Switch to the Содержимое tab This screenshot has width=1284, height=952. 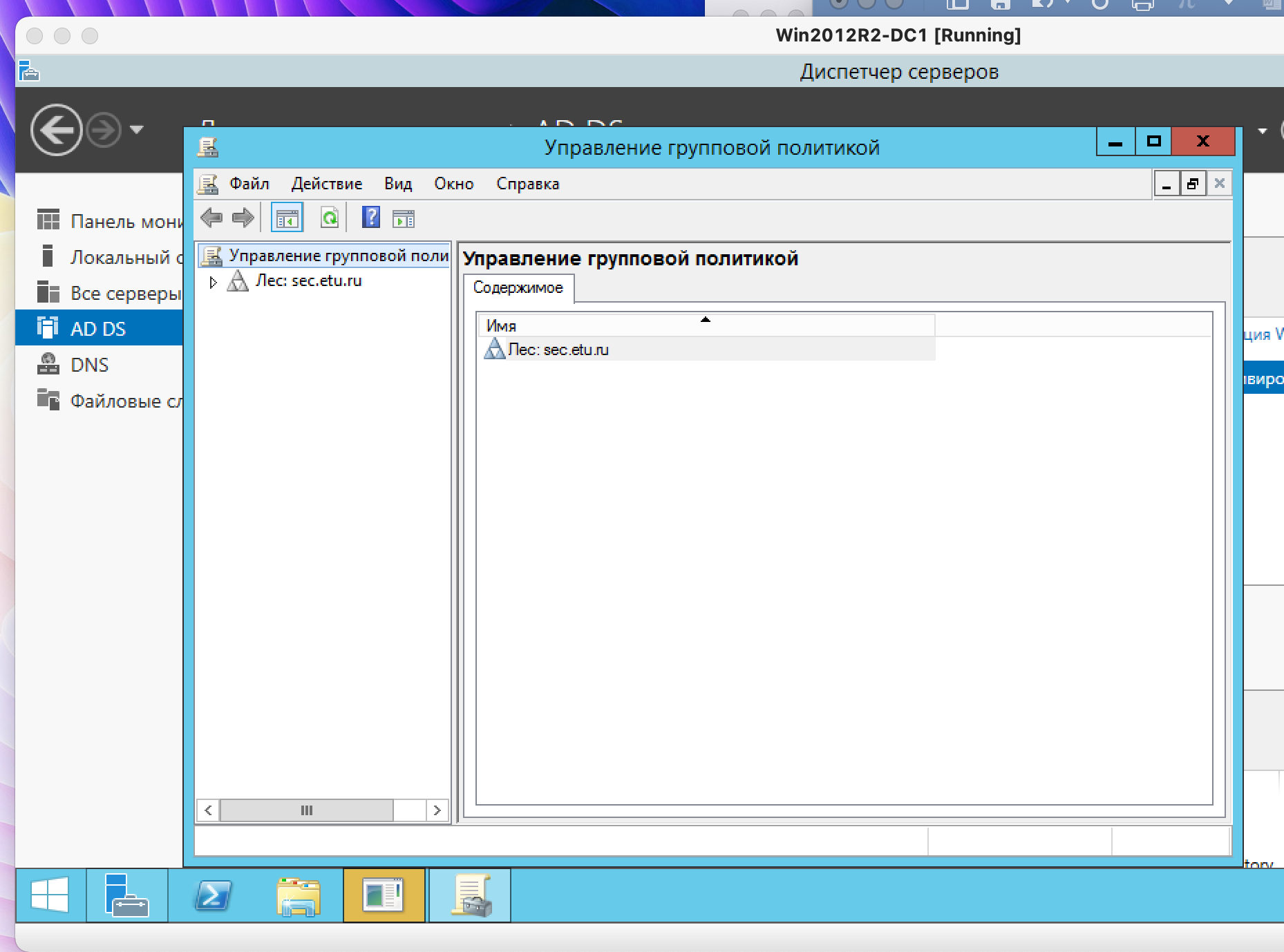pyautogui.click(x=518, y=288)
